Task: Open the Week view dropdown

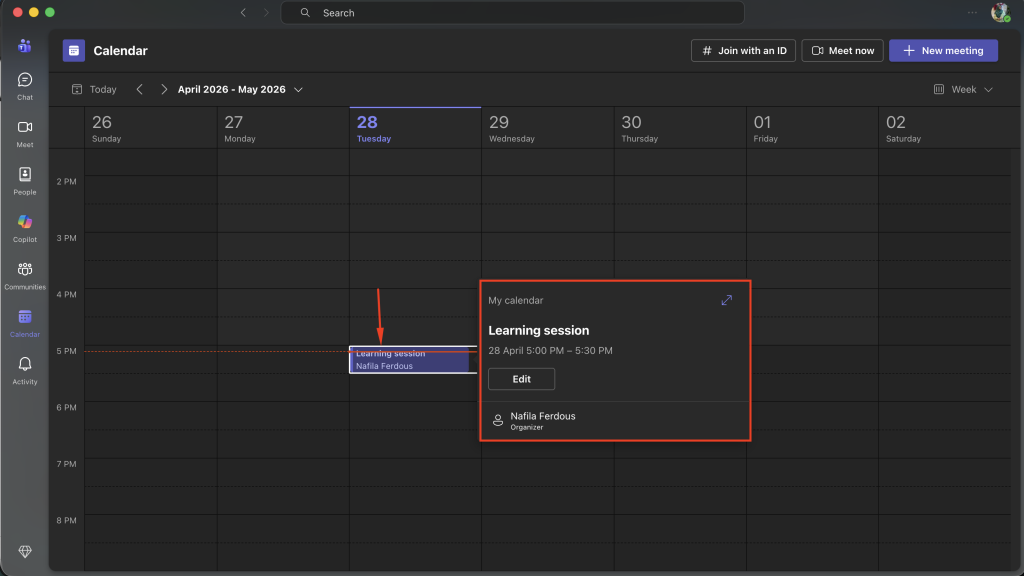Action: coord(963,89)
